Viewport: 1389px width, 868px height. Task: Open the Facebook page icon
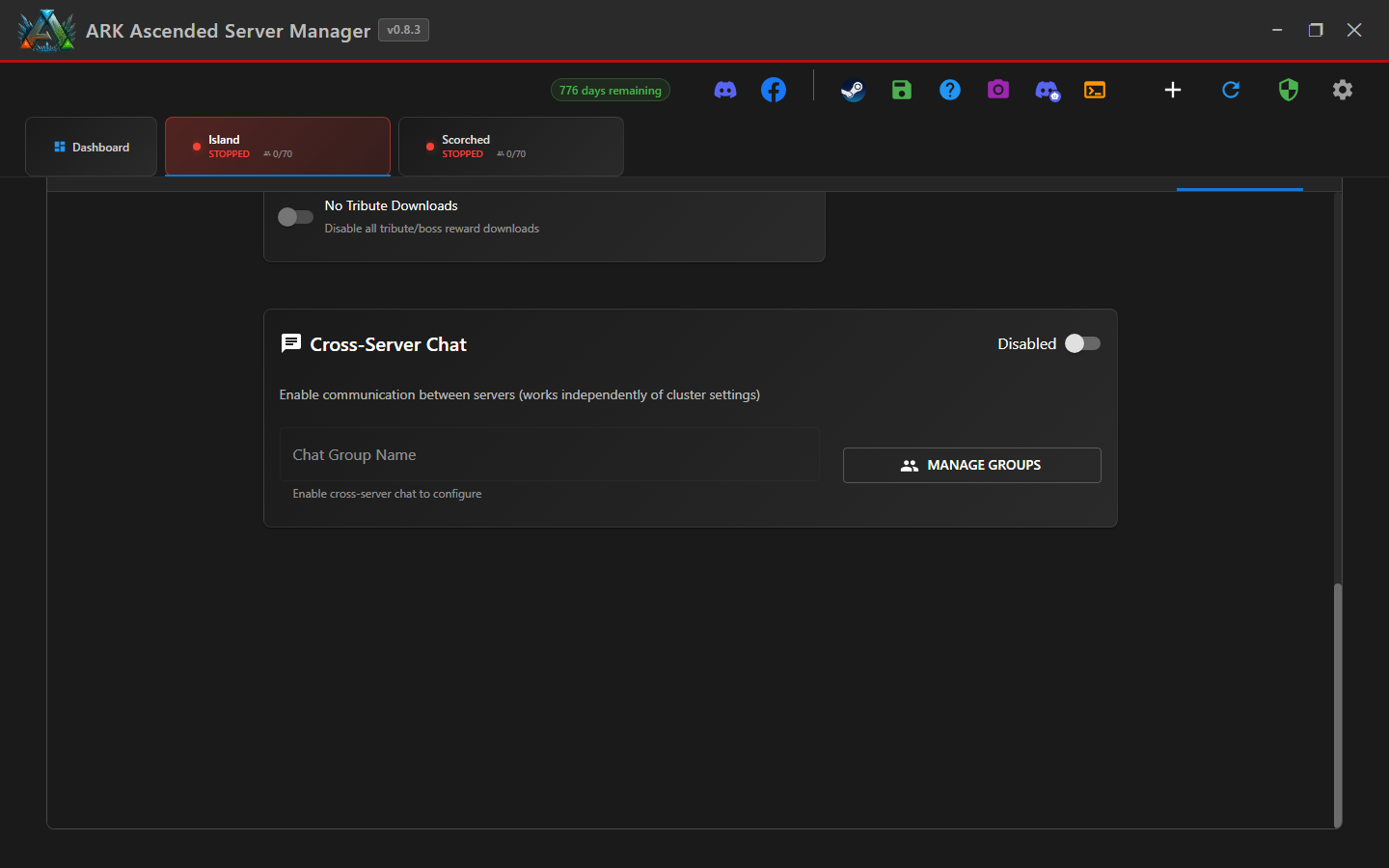click(774, 90)
